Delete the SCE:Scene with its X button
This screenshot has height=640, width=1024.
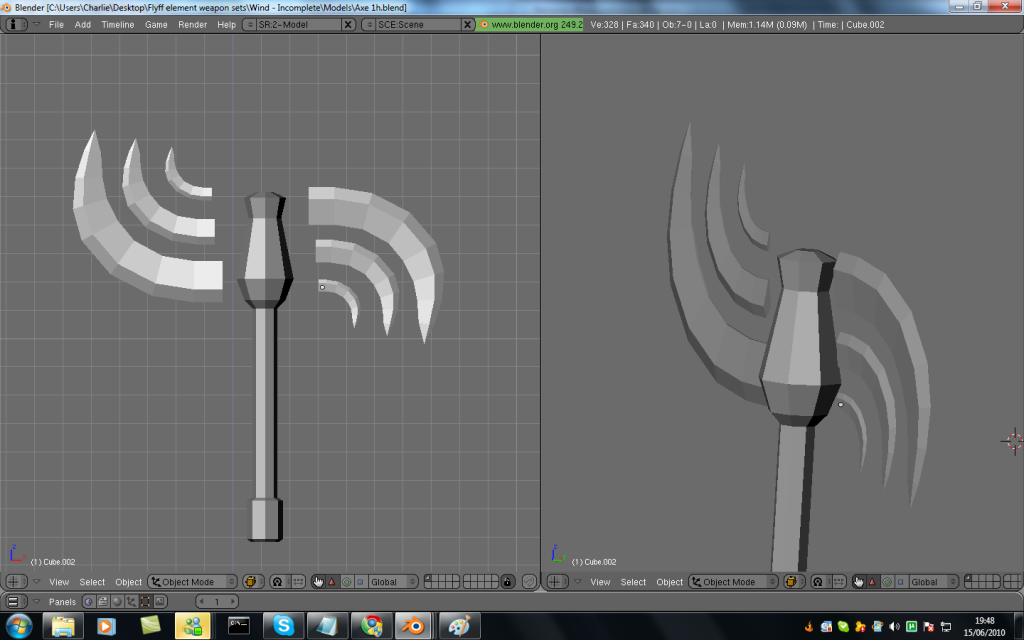tap(468, 24)
